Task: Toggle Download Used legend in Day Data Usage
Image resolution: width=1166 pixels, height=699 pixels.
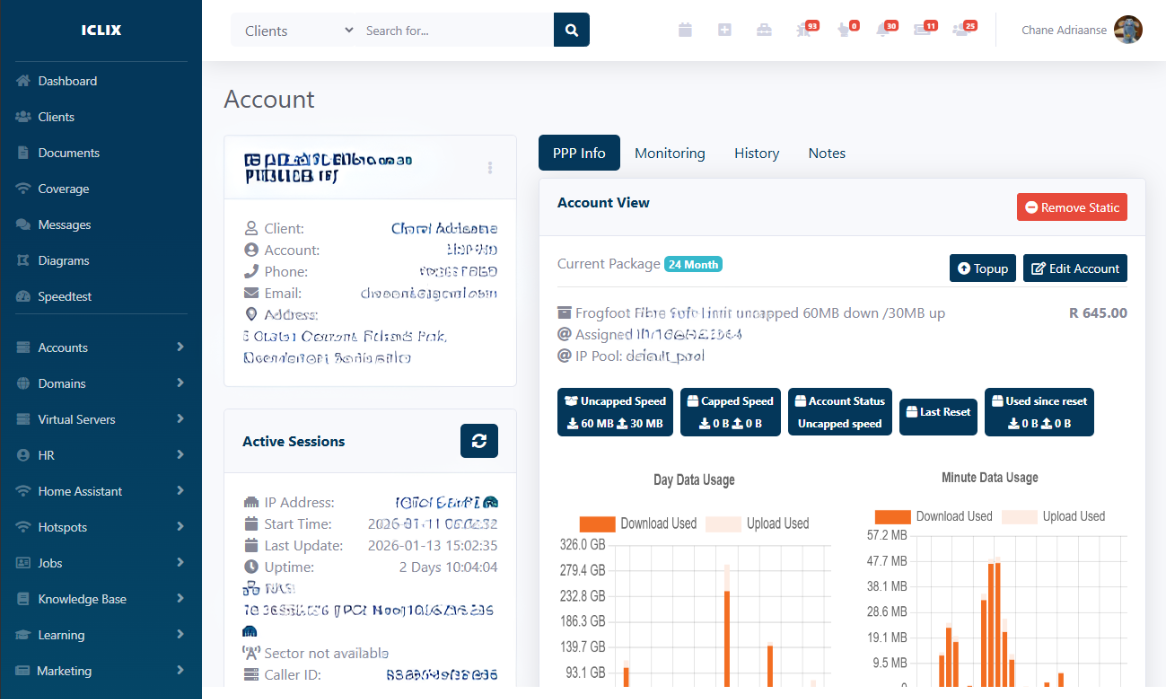Action: [639, 524]
